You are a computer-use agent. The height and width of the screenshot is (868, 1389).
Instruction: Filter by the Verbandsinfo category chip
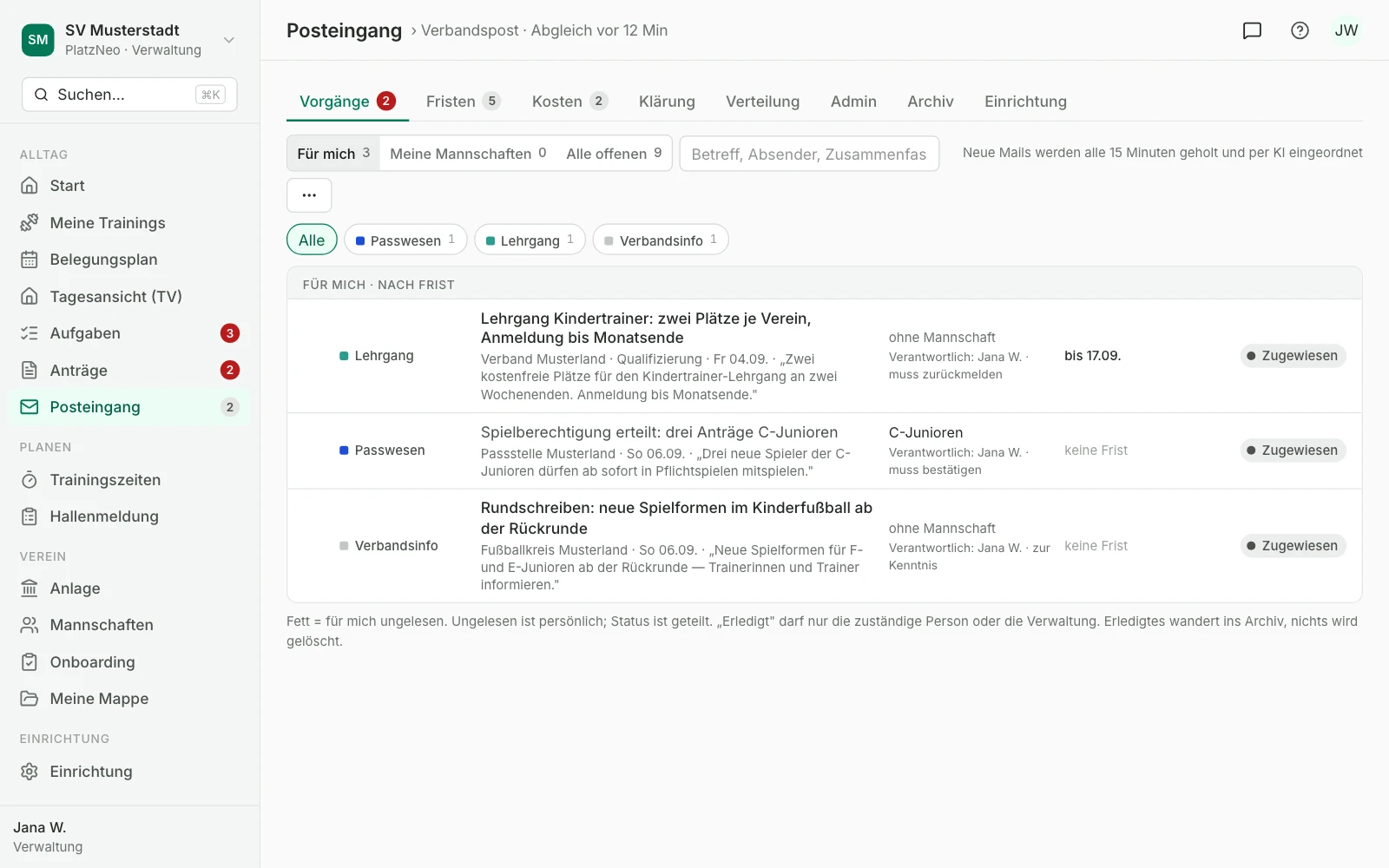pyautogui.click(x=661, y=240)
